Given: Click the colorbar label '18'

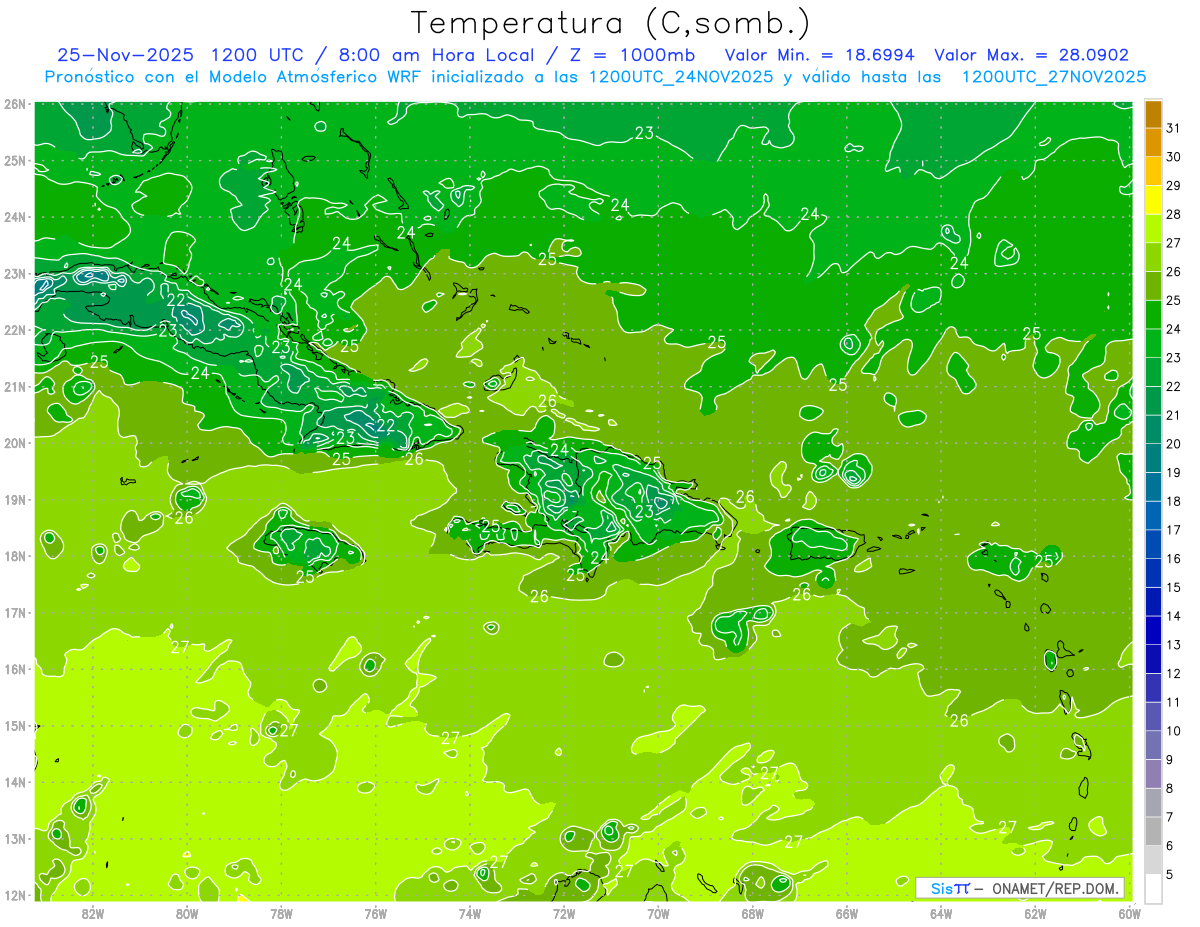Looking at the screenshot, I should coord(1174,501).
